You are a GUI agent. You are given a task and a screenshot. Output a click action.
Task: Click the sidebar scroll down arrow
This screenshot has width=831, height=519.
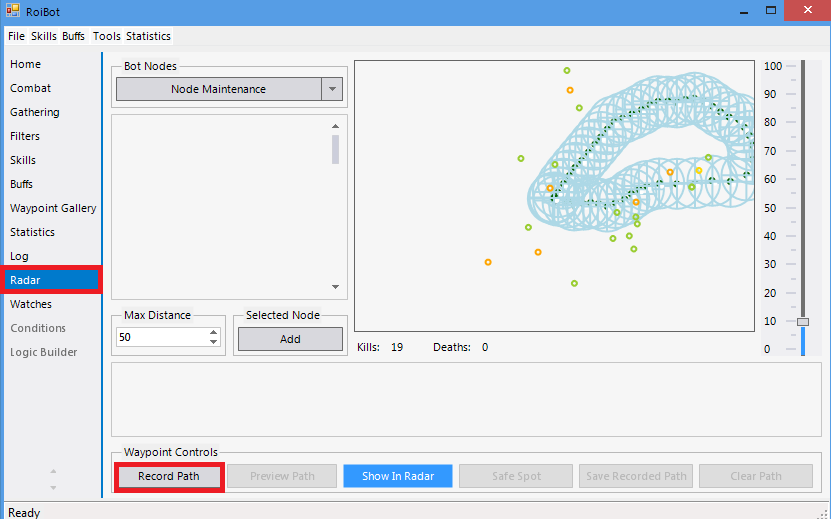point(53,488)
